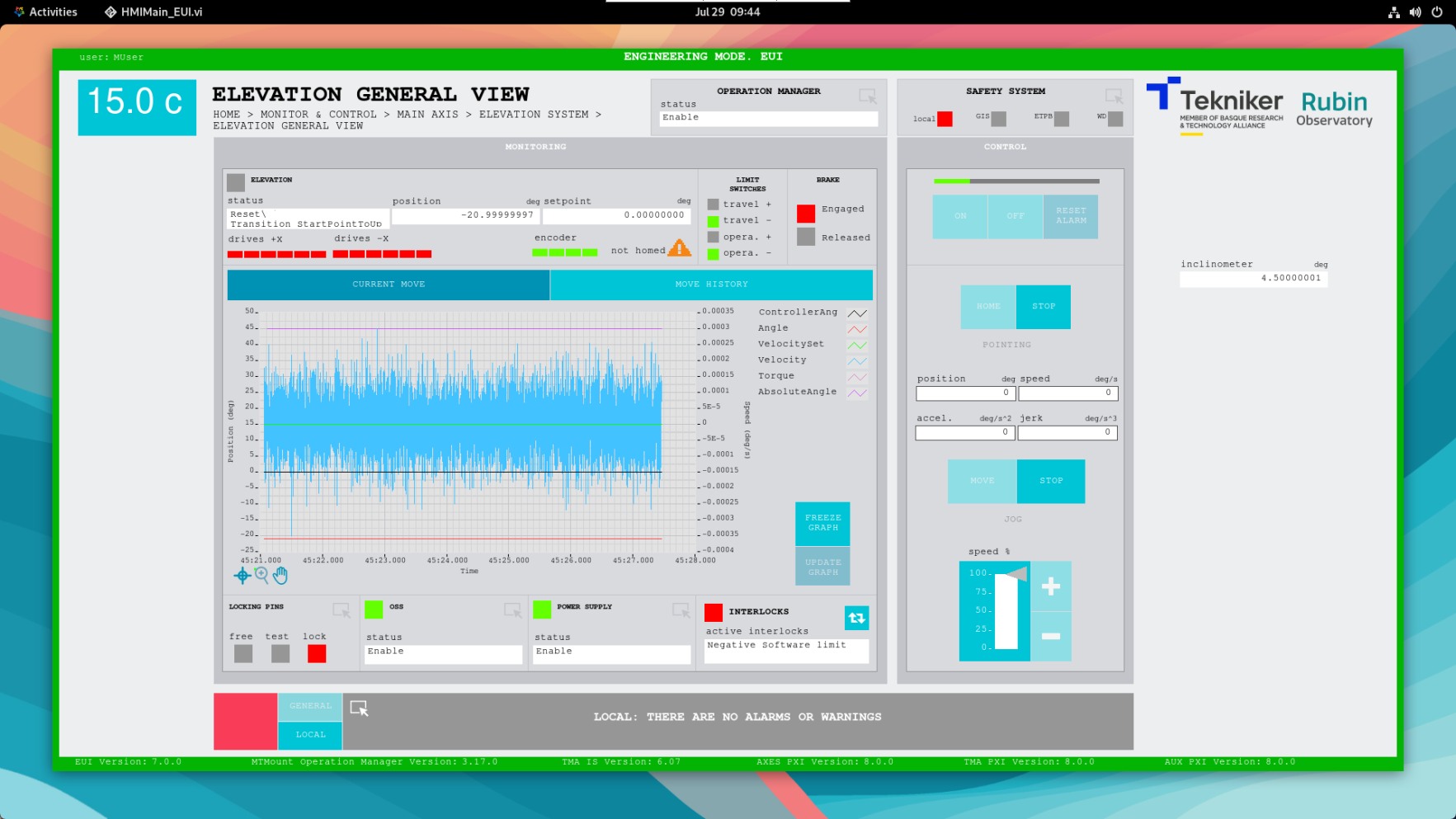Viewport: 1456px width, 819px height.
Task: Switch to the Current Move tab
Action: click(x=389, y=285)
